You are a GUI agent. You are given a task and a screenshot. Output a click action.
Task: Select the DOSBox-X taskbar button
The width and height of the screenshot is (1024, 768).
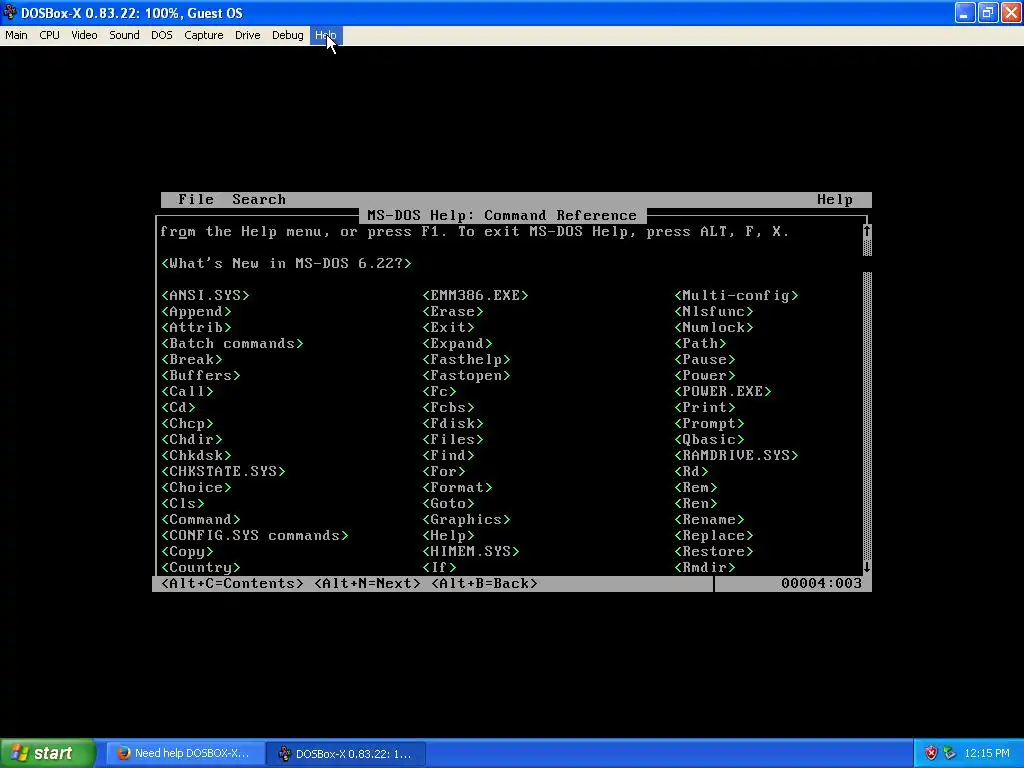point(346,753)
